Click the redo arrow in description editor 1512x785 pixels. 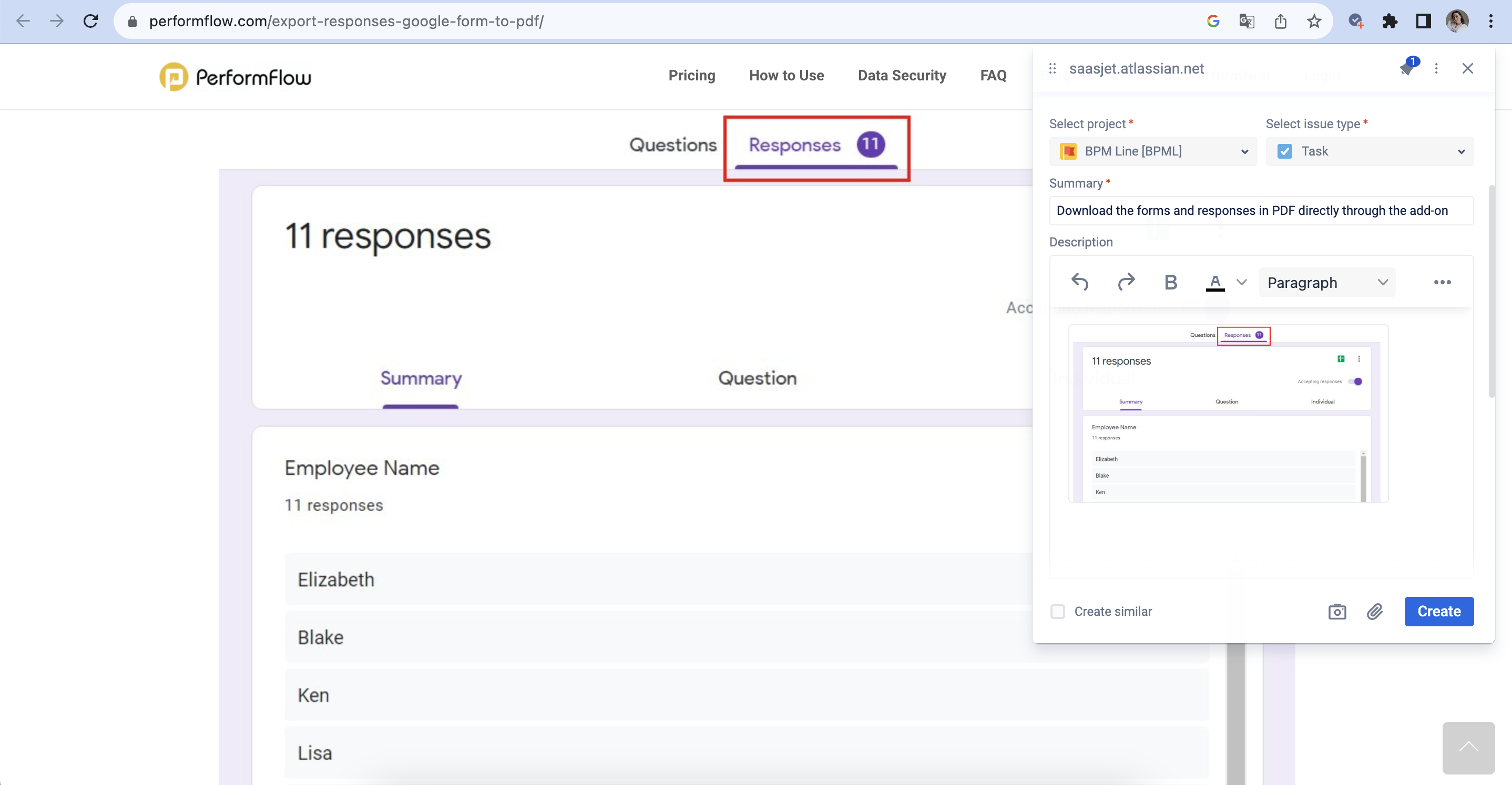[1125, 282]
